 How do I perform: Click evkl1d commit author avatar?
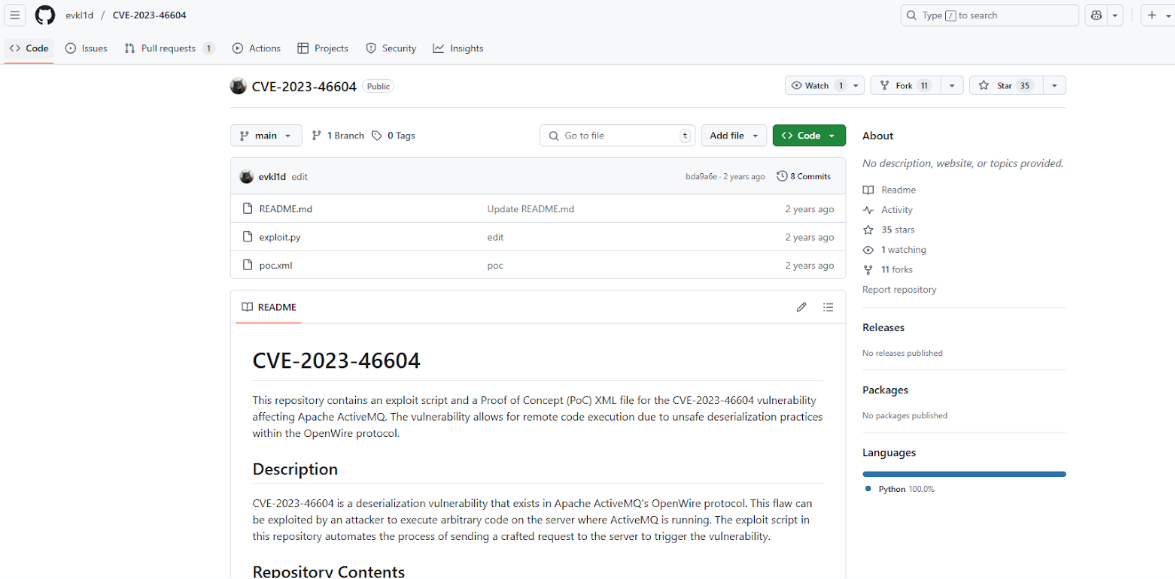(246, 177)
